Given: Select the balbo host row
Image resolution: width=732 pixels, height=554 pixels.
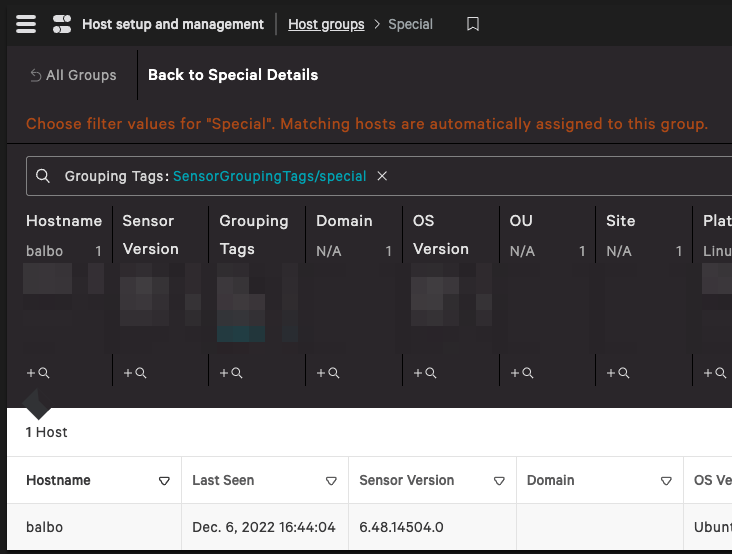Looking at the screenshot, I should tap(369, 527).
